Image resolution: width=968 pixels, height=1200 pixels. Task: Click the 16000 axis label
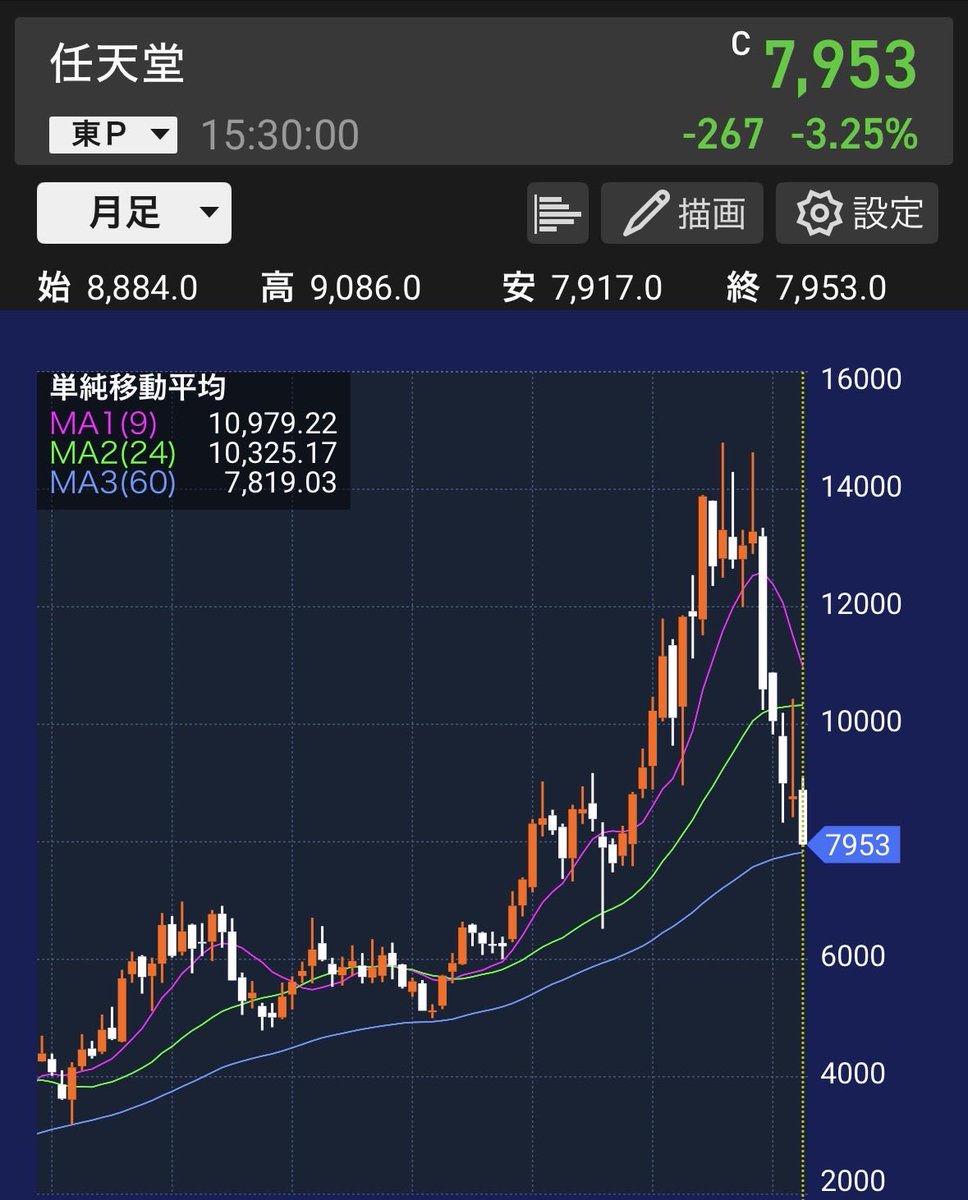click(x=861, y=379)
